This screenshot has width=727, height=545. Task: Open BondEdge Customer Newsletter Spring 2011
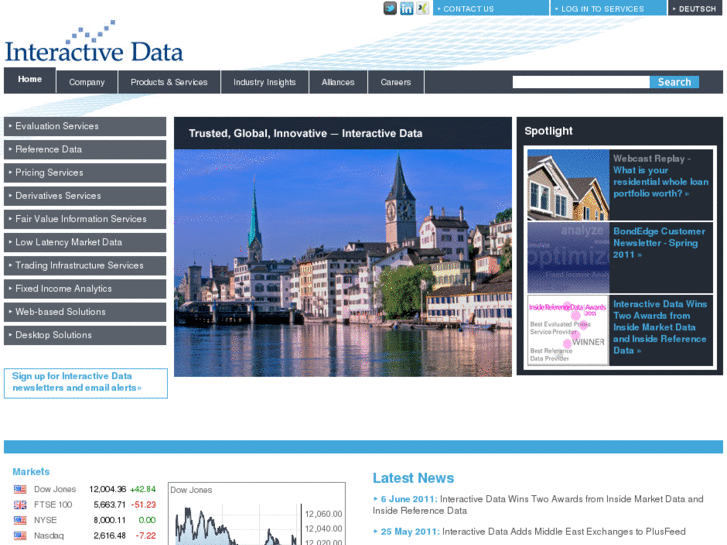[659, 243]
